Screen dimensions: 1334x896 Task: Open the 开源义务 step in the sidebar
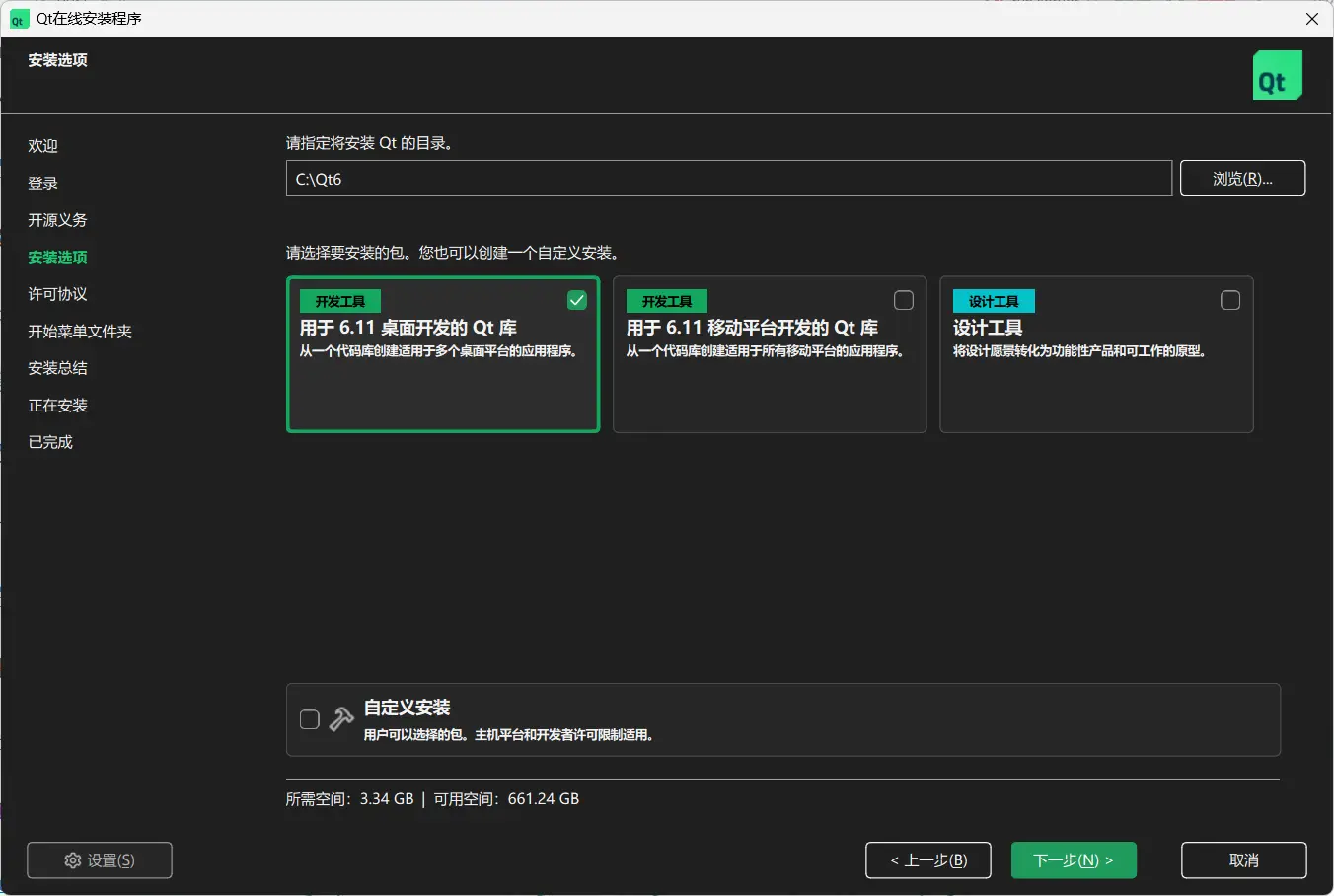(x=58, y=220)
